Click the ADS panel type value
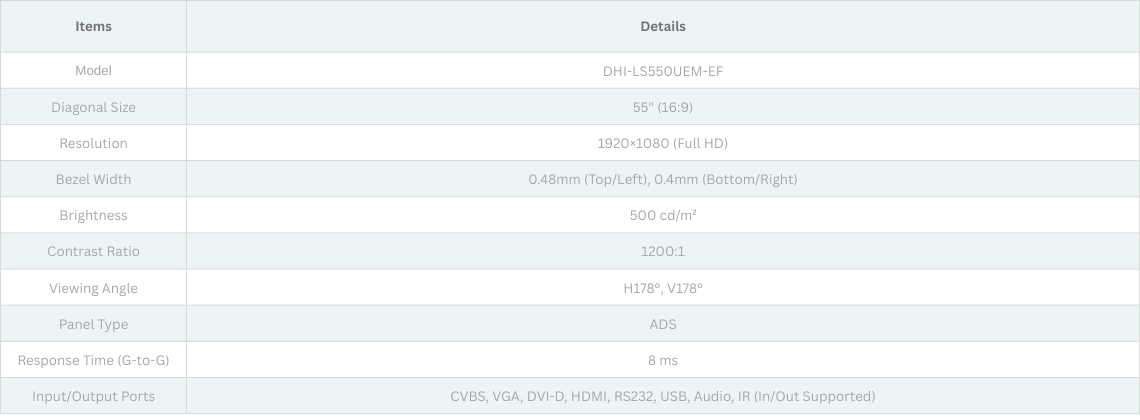 click(662, 324)
